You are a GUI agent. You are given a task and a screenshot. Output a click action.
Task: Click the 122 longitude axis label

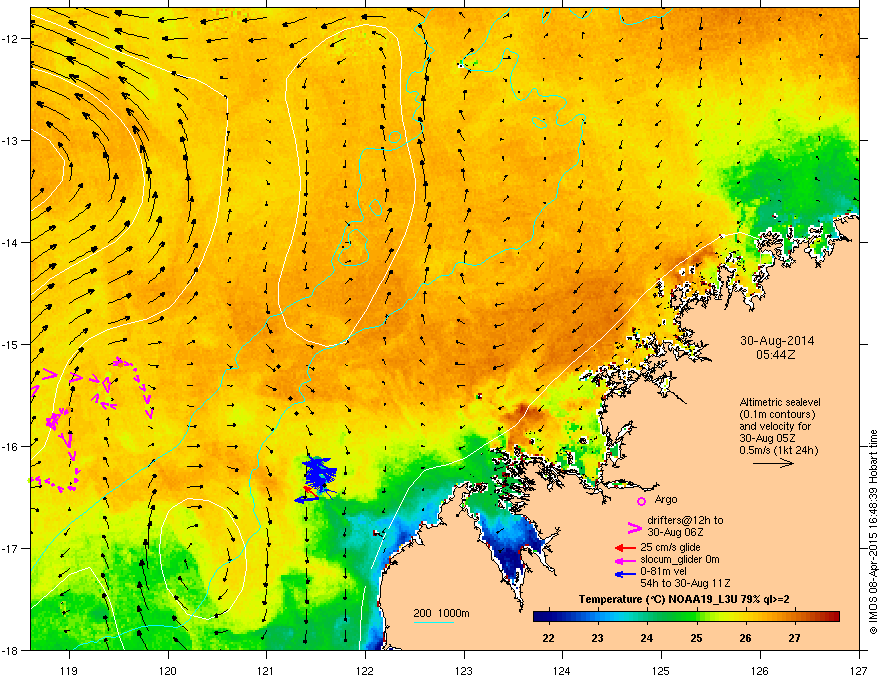click(x=365, y=670)
